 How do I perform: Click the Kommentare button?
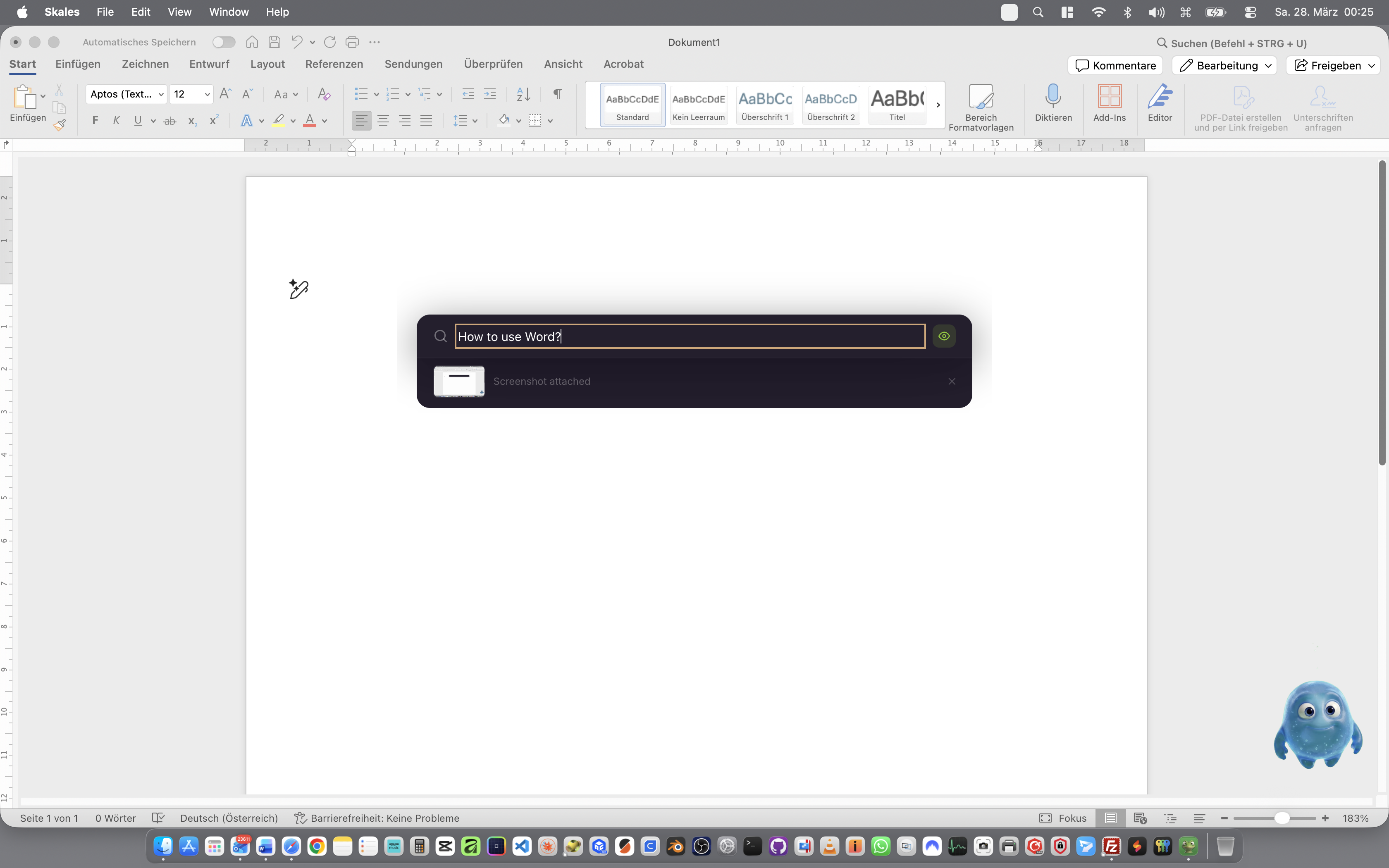(x=1115, y=65)
